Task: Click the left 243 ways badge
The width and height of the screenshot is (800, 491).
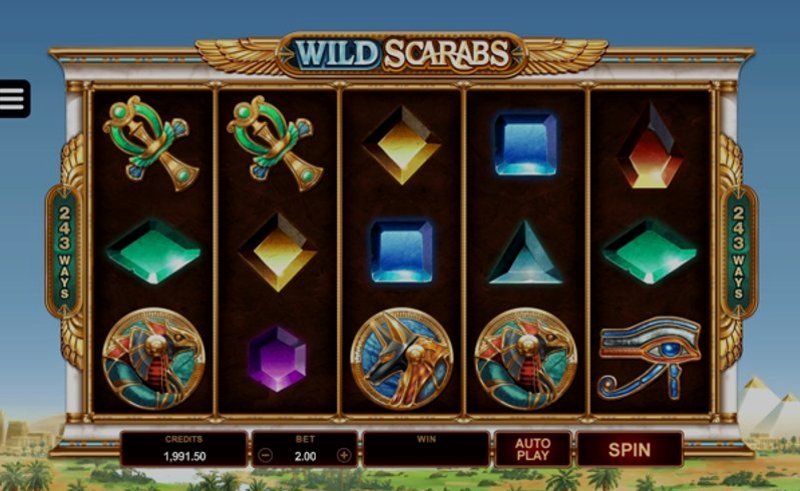Action: (x=64, y=252)
